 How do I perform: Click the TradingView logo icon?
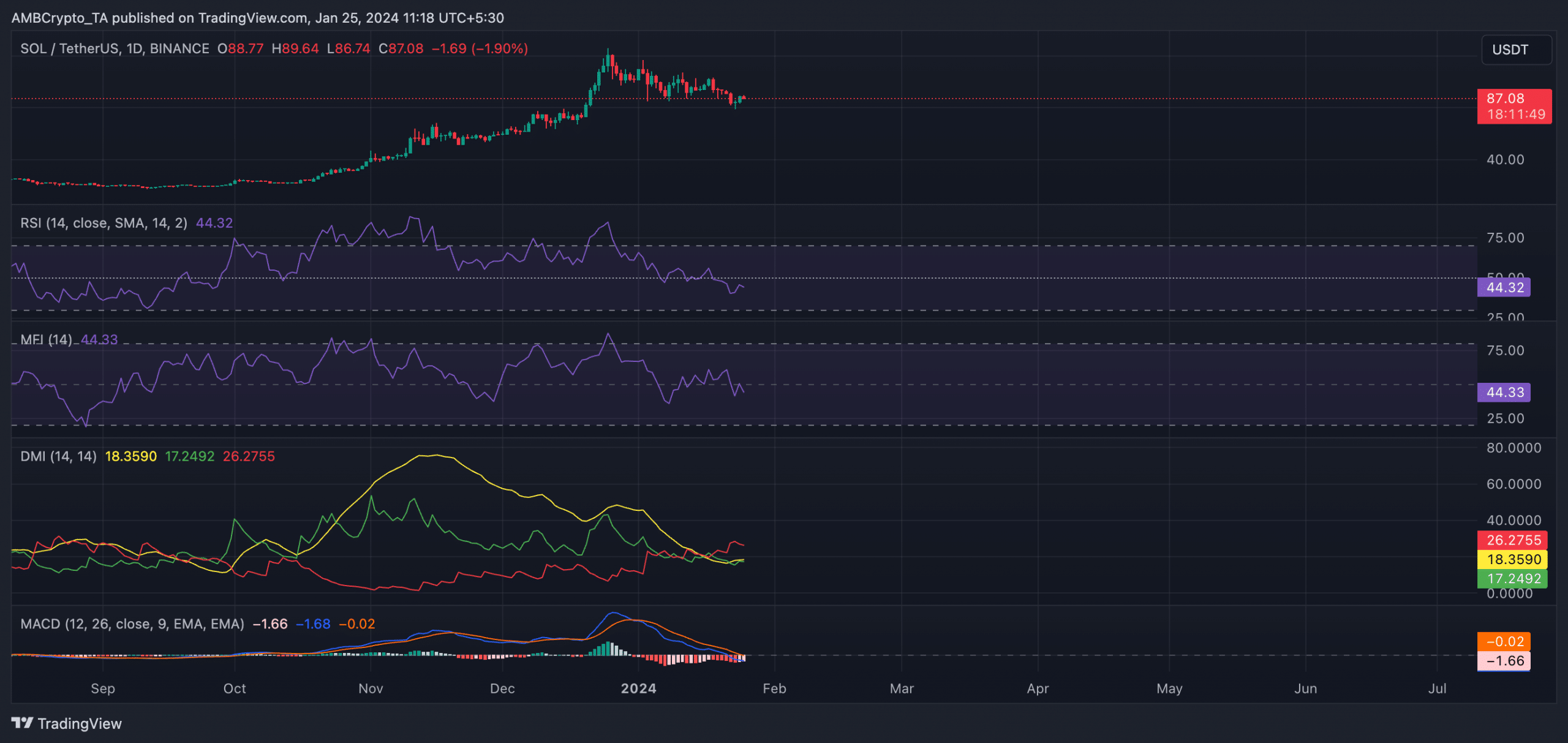coord(22,723)
